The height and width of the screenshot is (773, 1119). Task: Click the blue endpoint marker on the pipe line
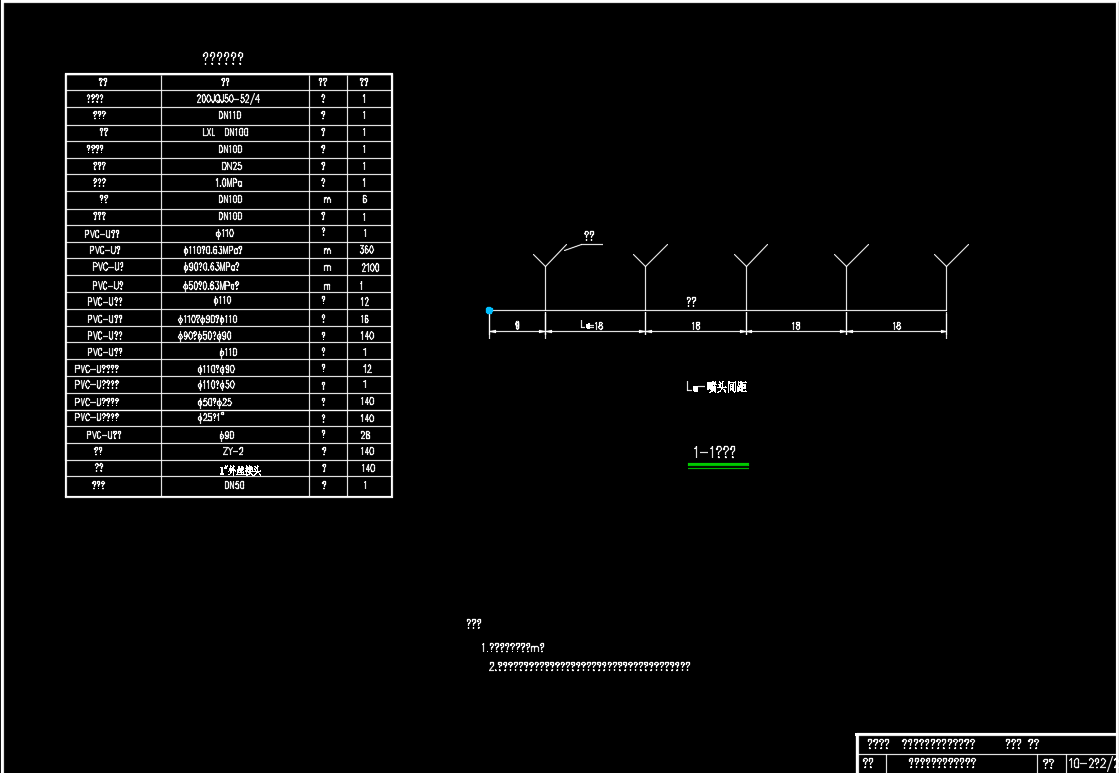489,311
